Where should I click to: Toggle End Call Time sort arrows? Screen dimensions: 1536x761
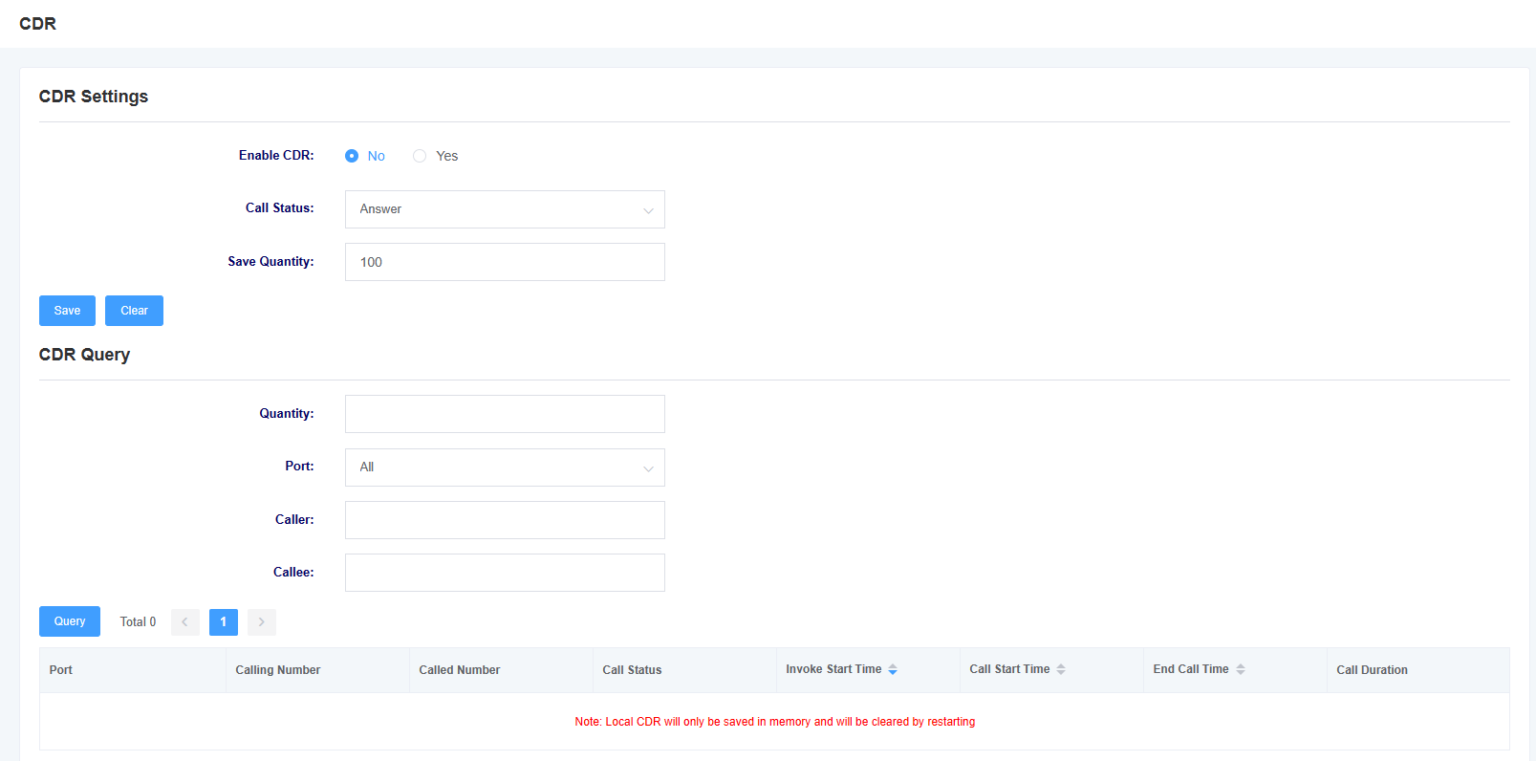(x=1240, y=670)
